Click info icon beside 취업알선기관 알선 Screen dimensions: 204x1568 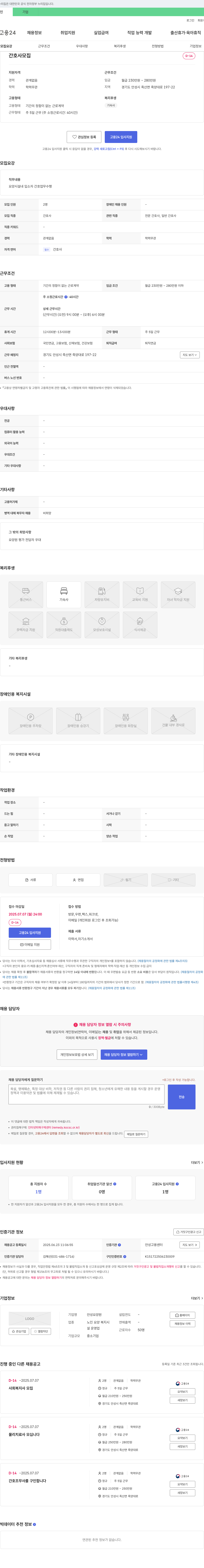(115, 1184)
